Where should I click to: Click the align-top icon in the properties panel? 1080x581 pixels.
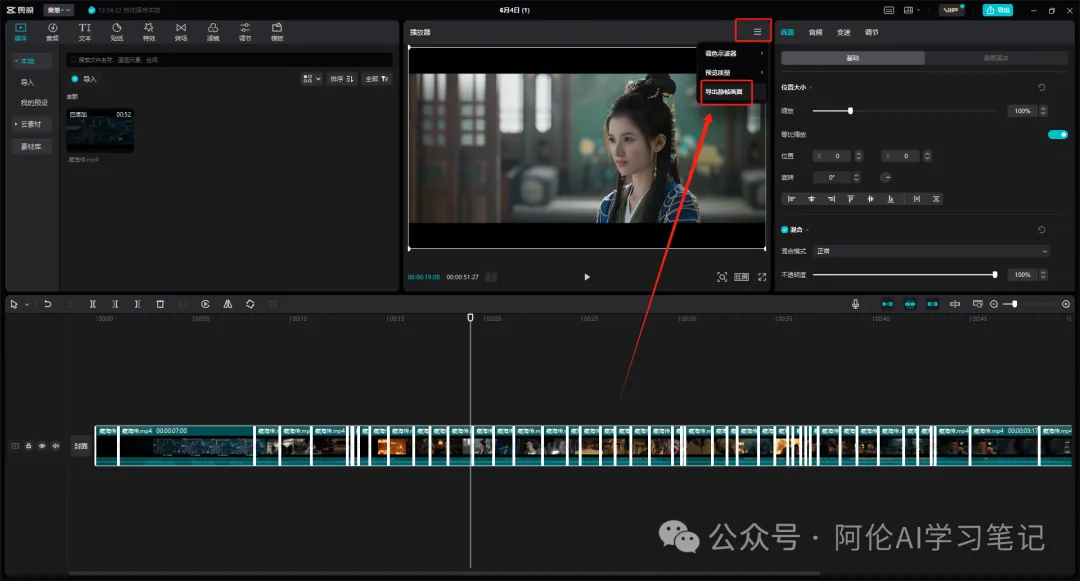(851, 199)
